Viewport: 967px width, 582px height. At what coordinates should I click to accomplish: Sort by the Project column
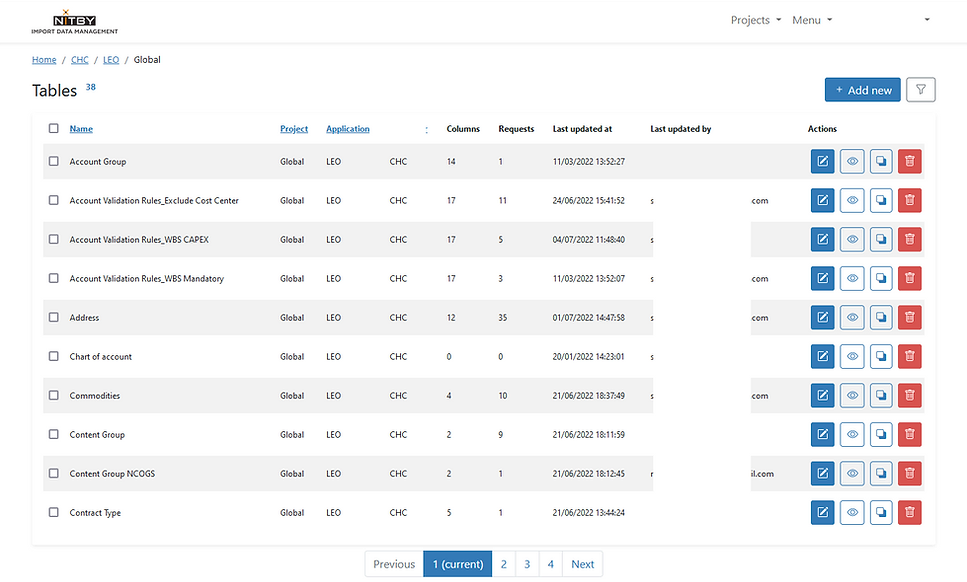pos(294,129)
